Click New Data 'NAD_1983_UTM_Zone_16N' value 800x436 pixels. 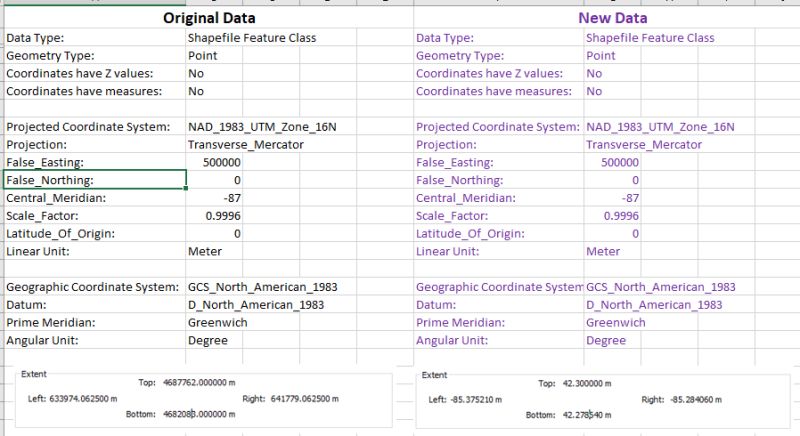(660, 127)
